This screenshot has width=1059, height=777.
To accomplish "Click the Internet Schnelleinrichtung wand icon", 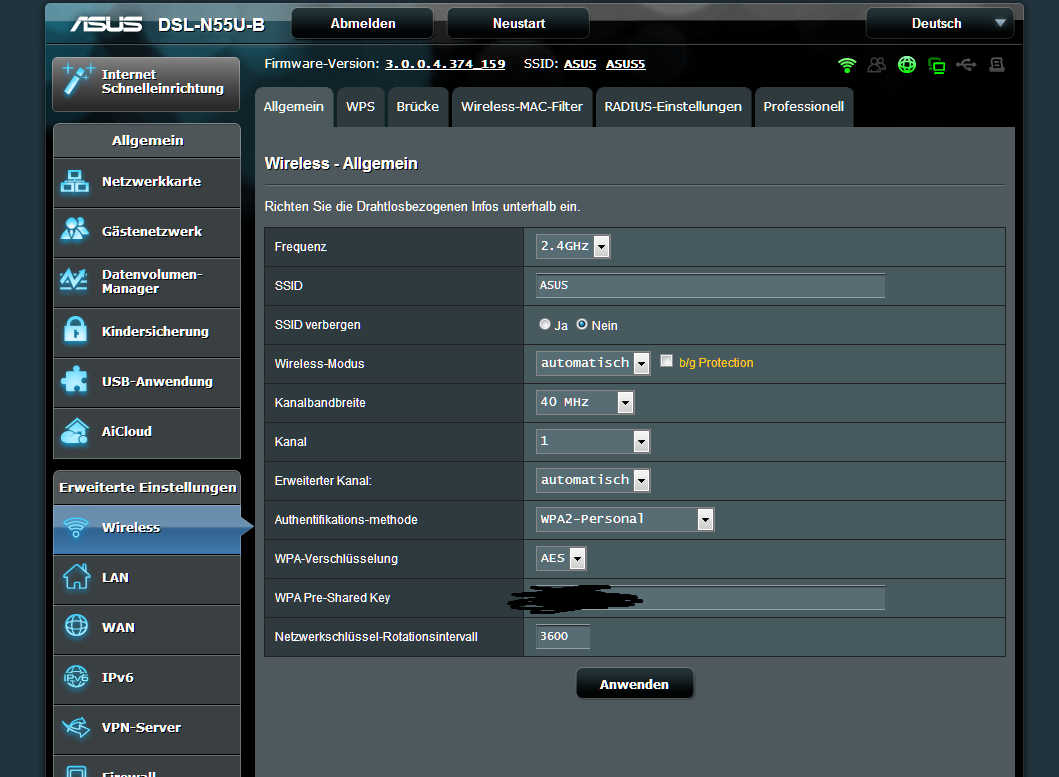I will point(77,80).
